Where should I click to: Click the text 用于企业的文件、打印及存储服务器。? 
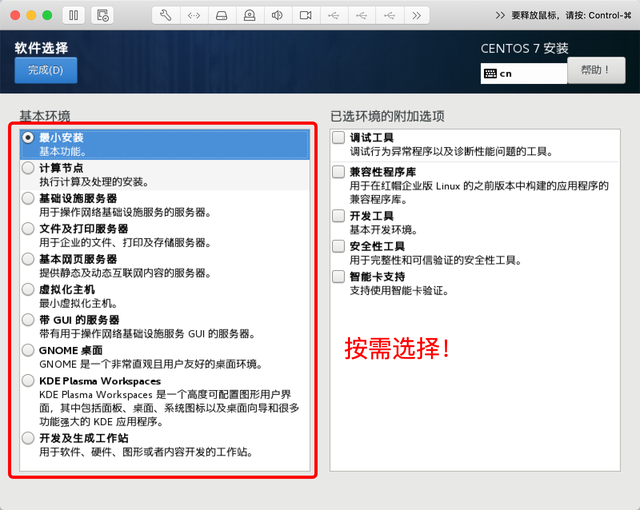[125, 243]
